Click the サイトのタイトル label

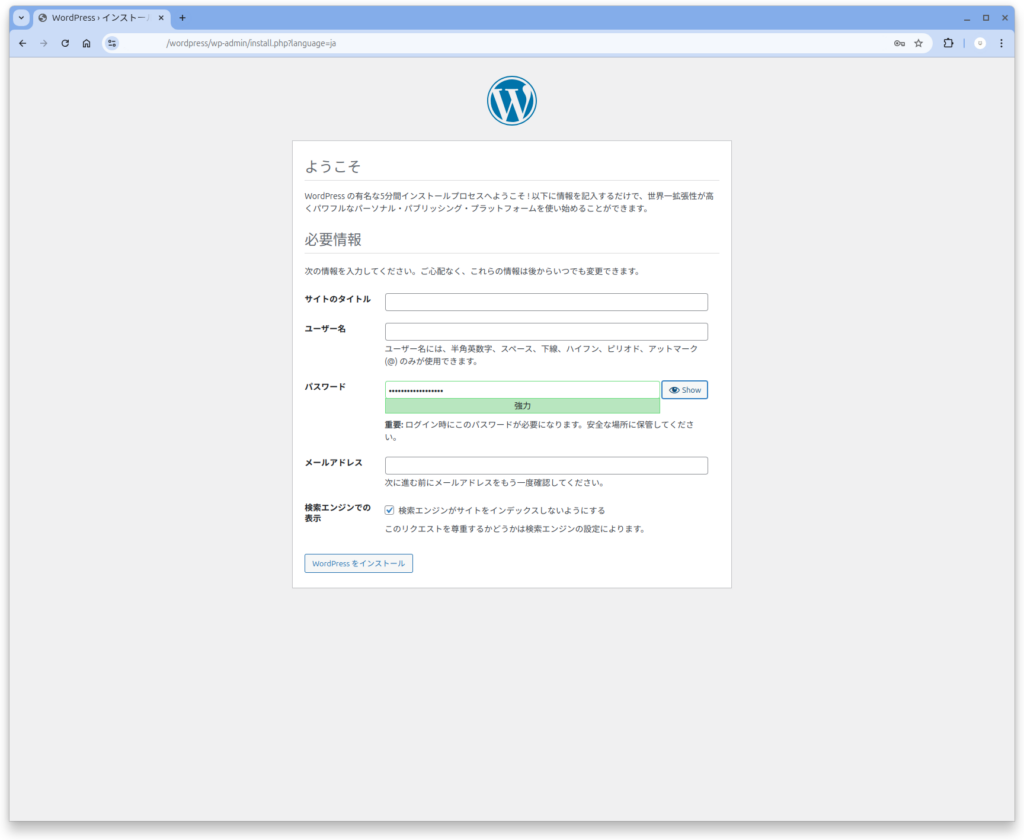[337, 299]
